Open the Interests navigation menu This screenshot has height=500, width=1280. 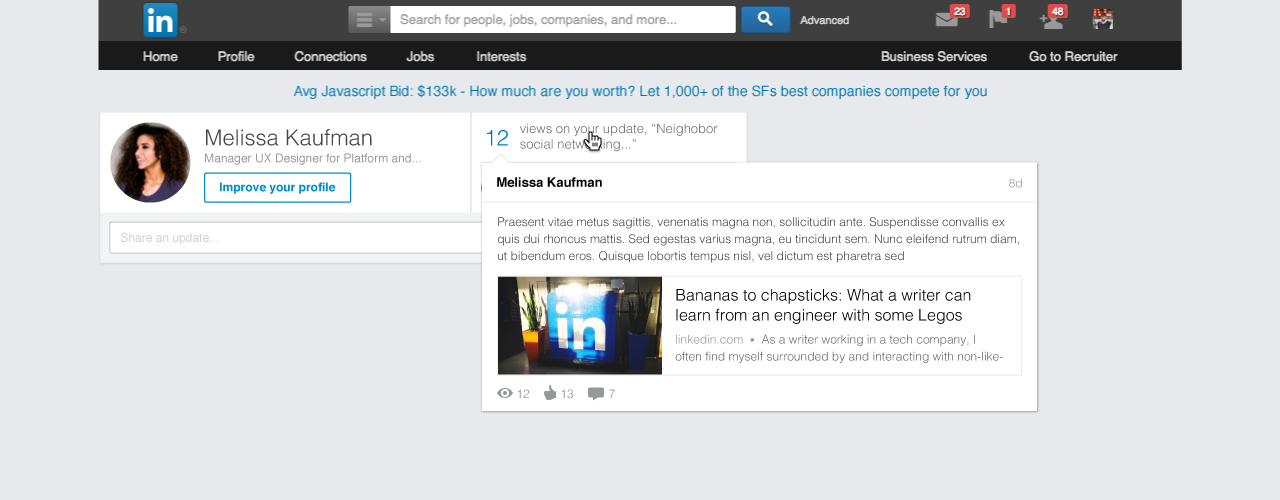501,56
